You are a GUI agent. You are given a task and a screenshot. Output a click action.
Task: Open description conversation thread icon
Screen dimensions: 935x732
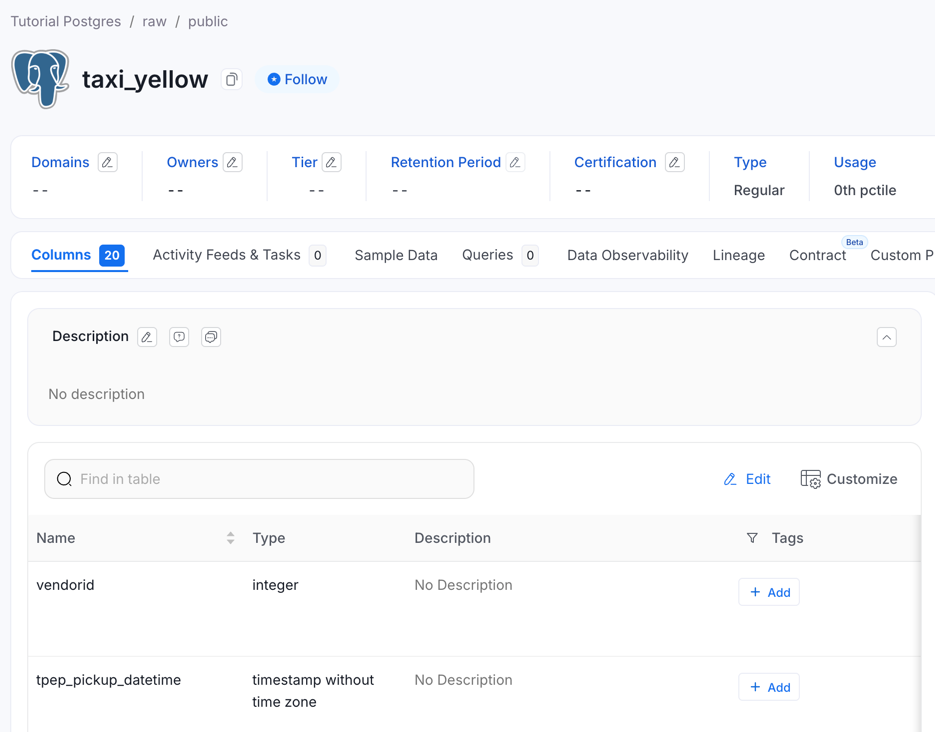(211, 337)
